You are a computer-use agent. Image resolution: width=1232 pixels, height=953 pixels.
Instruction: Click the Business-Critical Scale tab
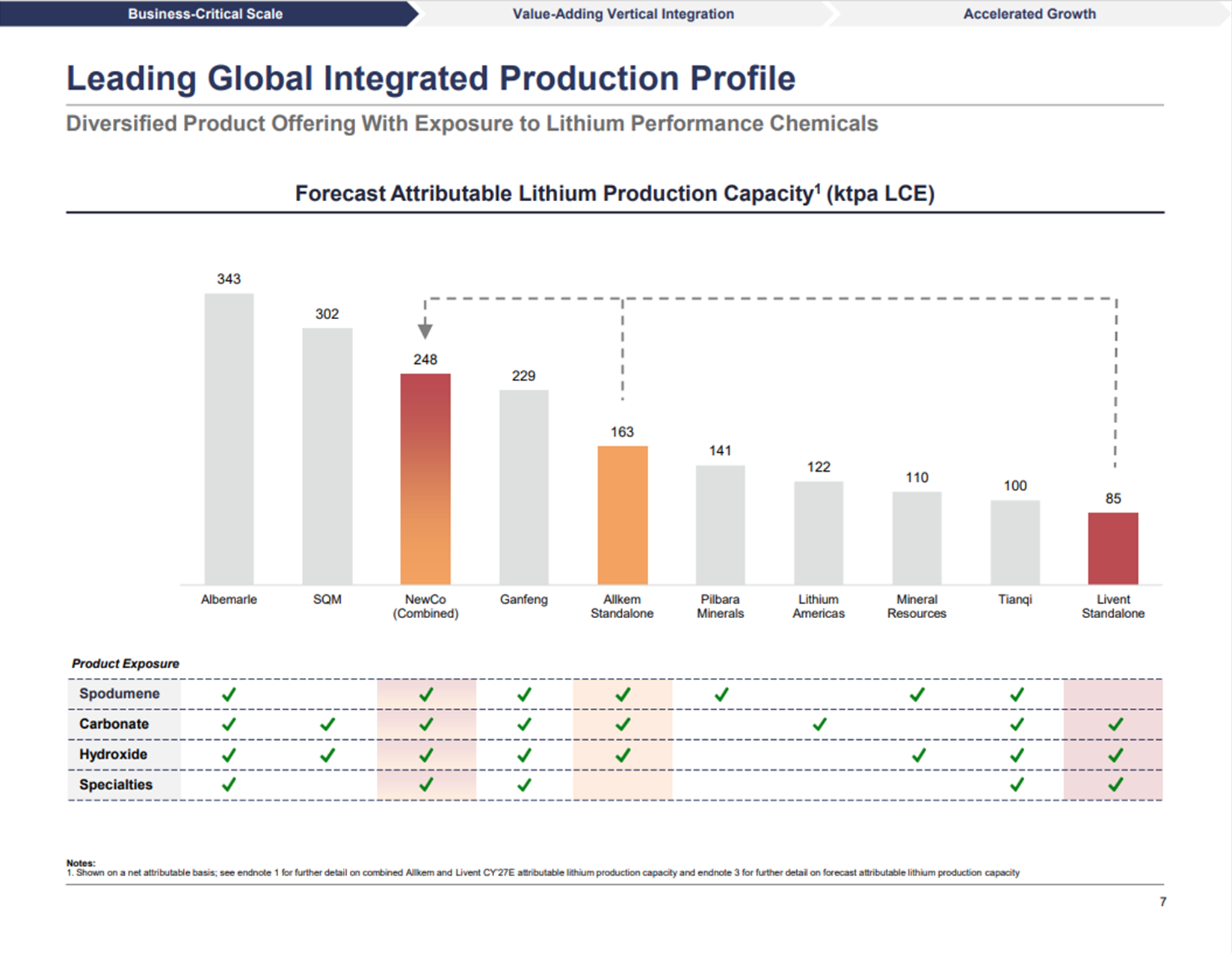[205, 13]
